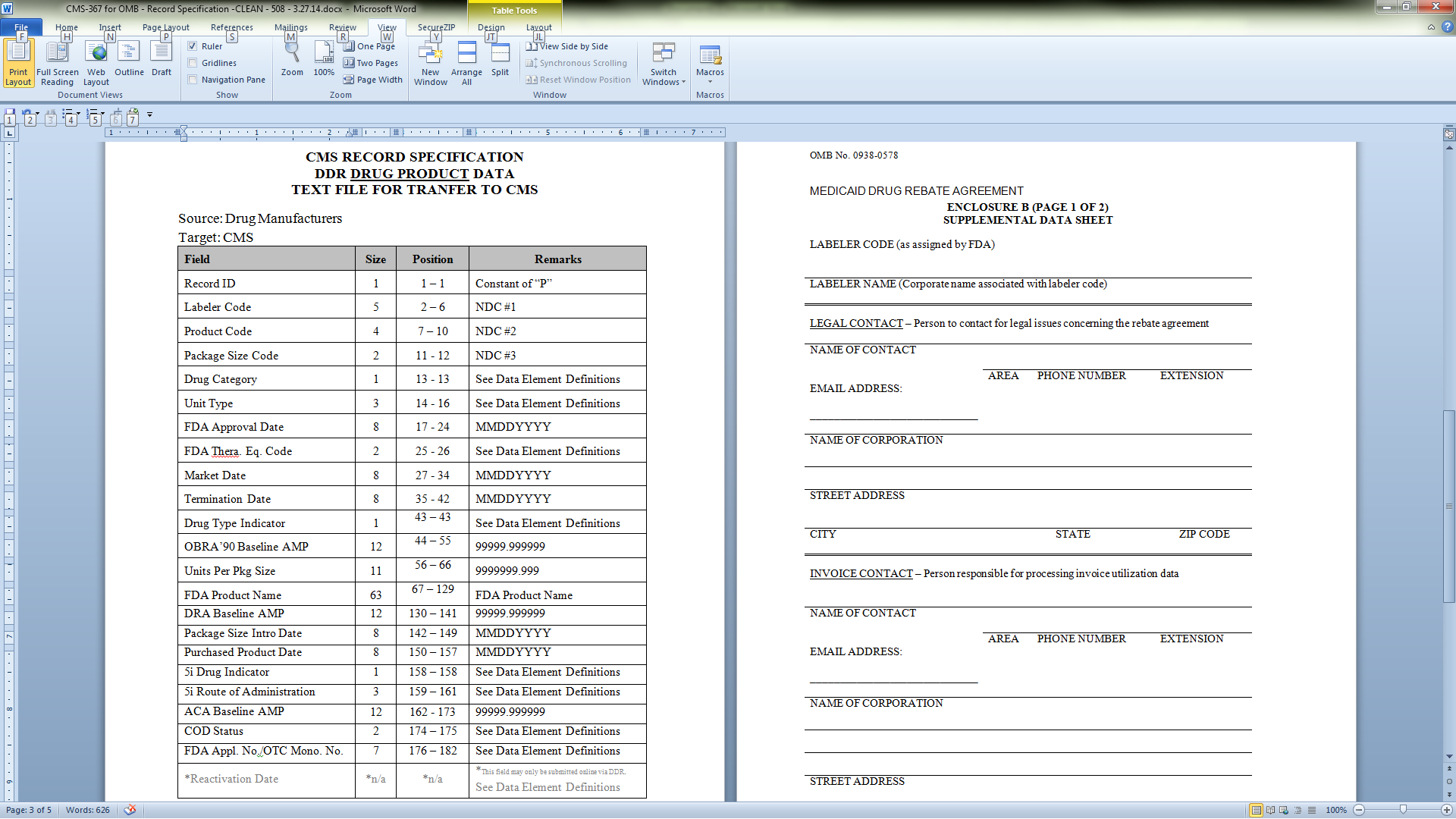The width and height of the screenshot is (1456, 819).
Task: Switch to the Page Layout tab
Action: click(165, 27)
